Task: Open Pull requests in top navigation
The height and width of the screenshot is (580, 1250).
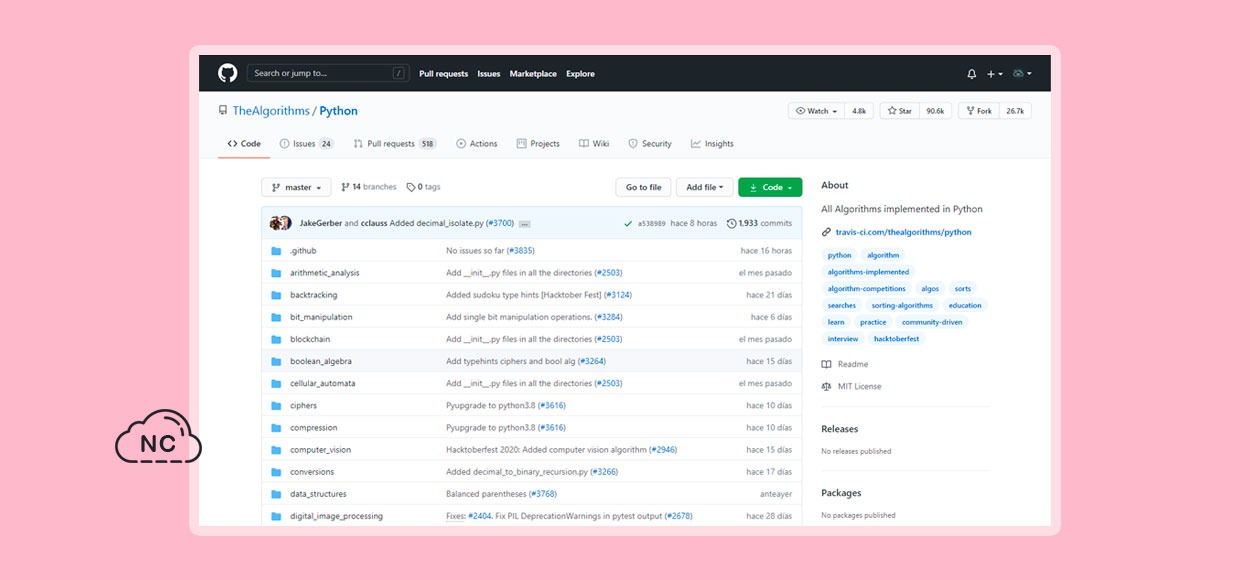Action: [444, 74]
